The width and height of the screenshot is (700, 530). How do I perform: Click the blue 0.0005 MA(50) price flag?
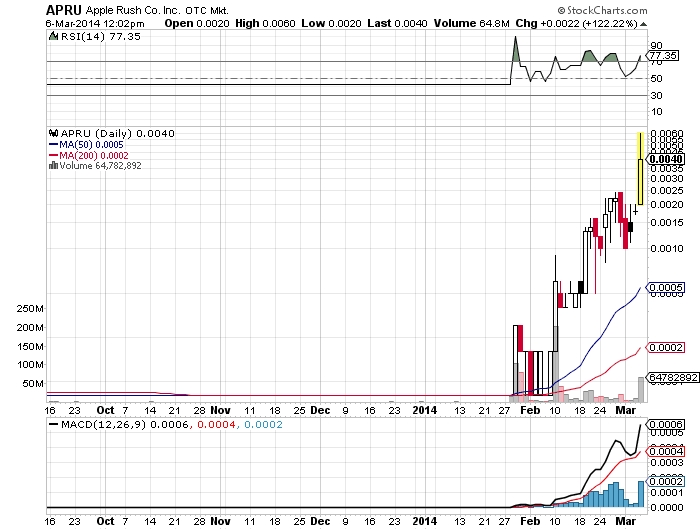665,287
